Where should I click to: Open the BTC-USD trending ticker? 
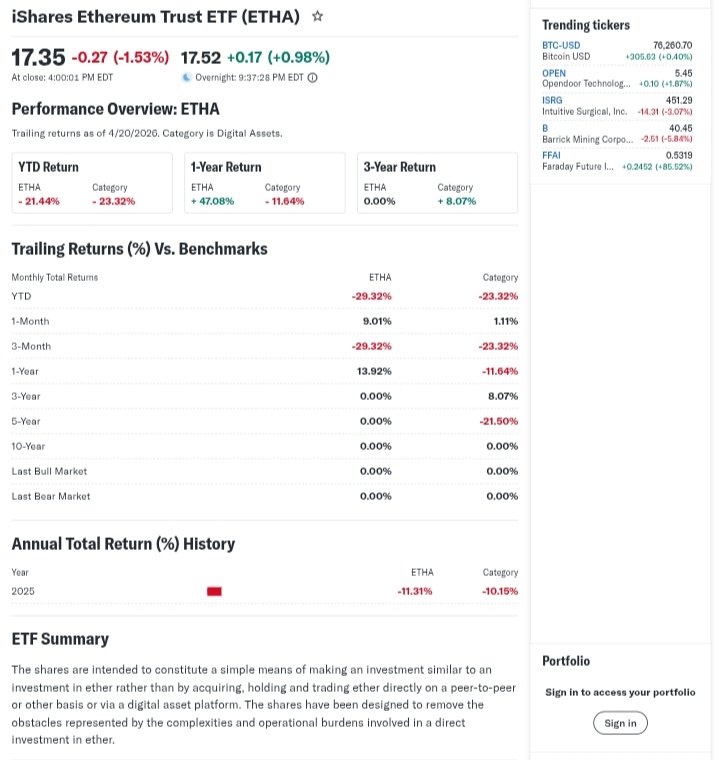pyautogui.click(x=561, y=45)
